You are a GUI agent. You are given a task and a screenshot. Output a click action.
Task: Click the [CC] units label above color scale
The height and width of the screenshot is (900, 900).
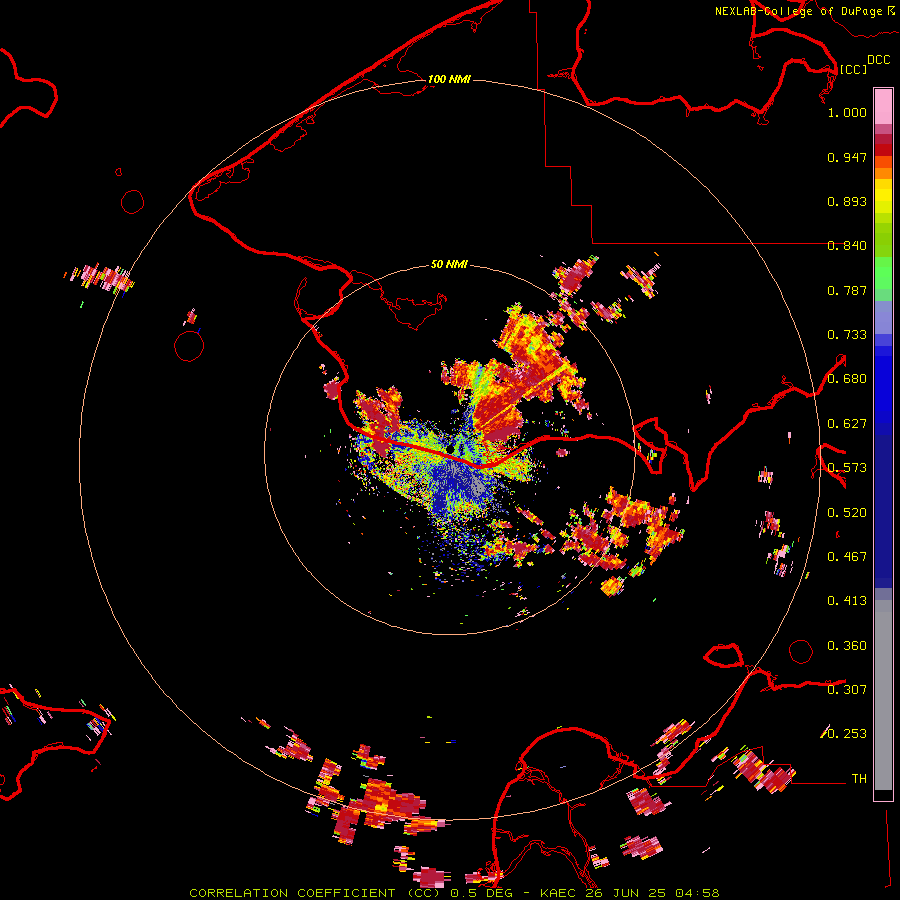click(853, 69)
